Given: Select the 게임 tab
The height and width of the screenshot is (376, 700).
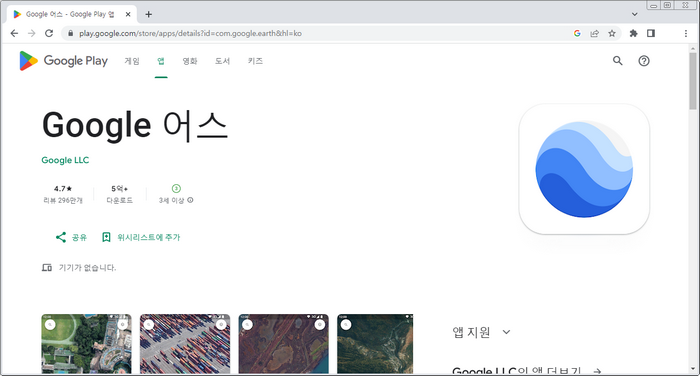Looking at the screenshot, I should (x=132, y=61).
